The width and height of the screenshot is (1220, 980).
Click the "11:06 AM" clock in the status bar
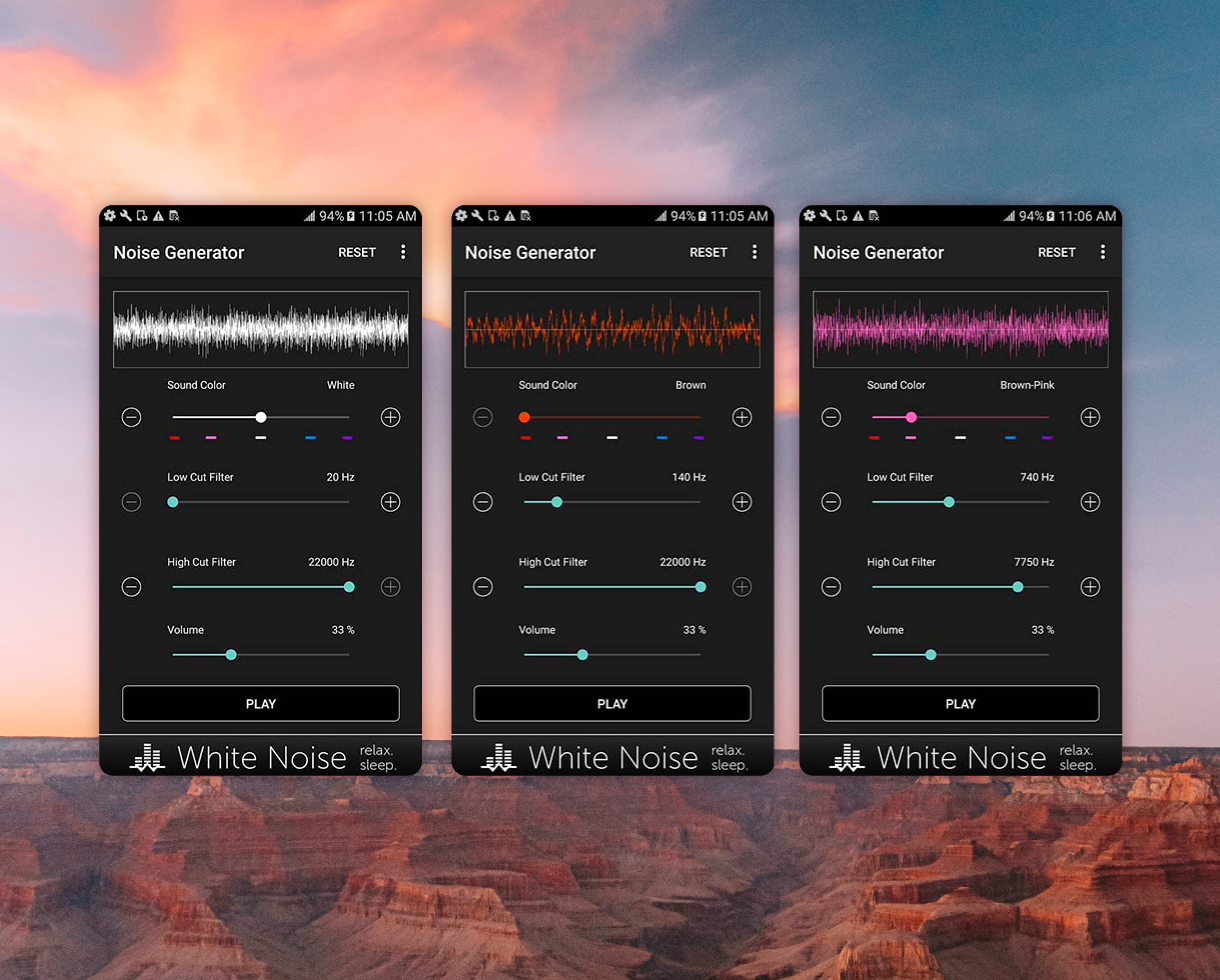click(1086, 216)
